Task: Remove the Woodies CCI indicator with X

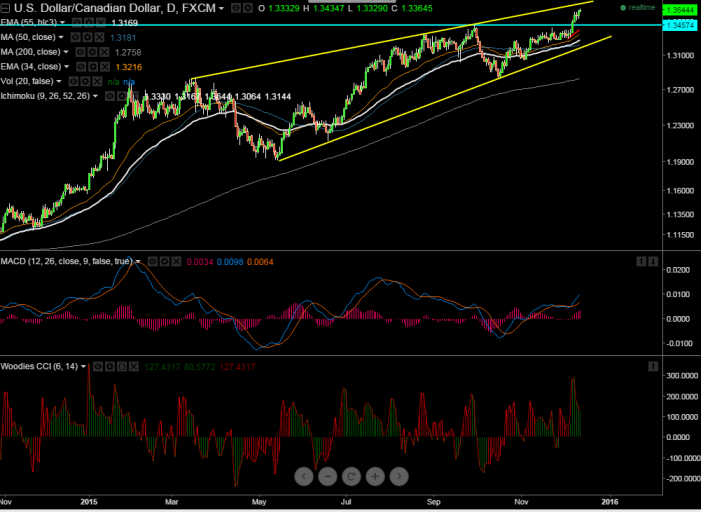Action: coord(134,367)
